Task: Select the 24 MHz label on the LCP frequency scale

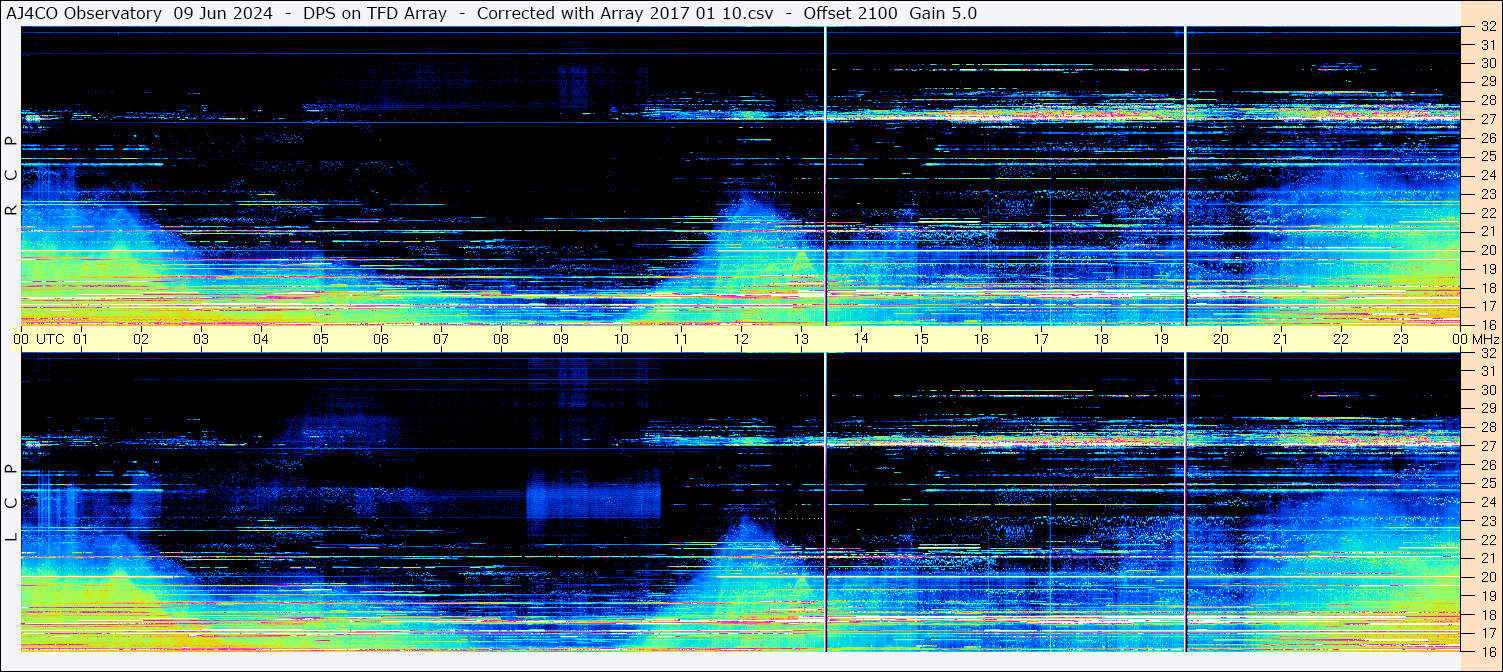Action: [1487, 502]
